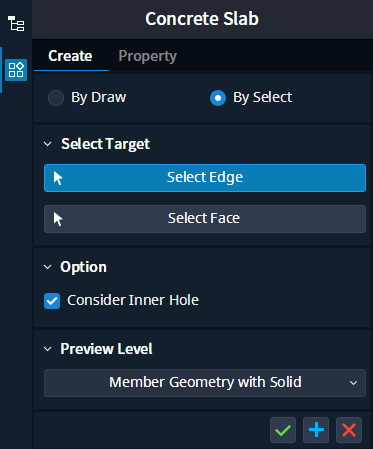This screenshot has width=373, height=449.
Task: Collapse the Option section chevron
Action: [x=48, y=267]
